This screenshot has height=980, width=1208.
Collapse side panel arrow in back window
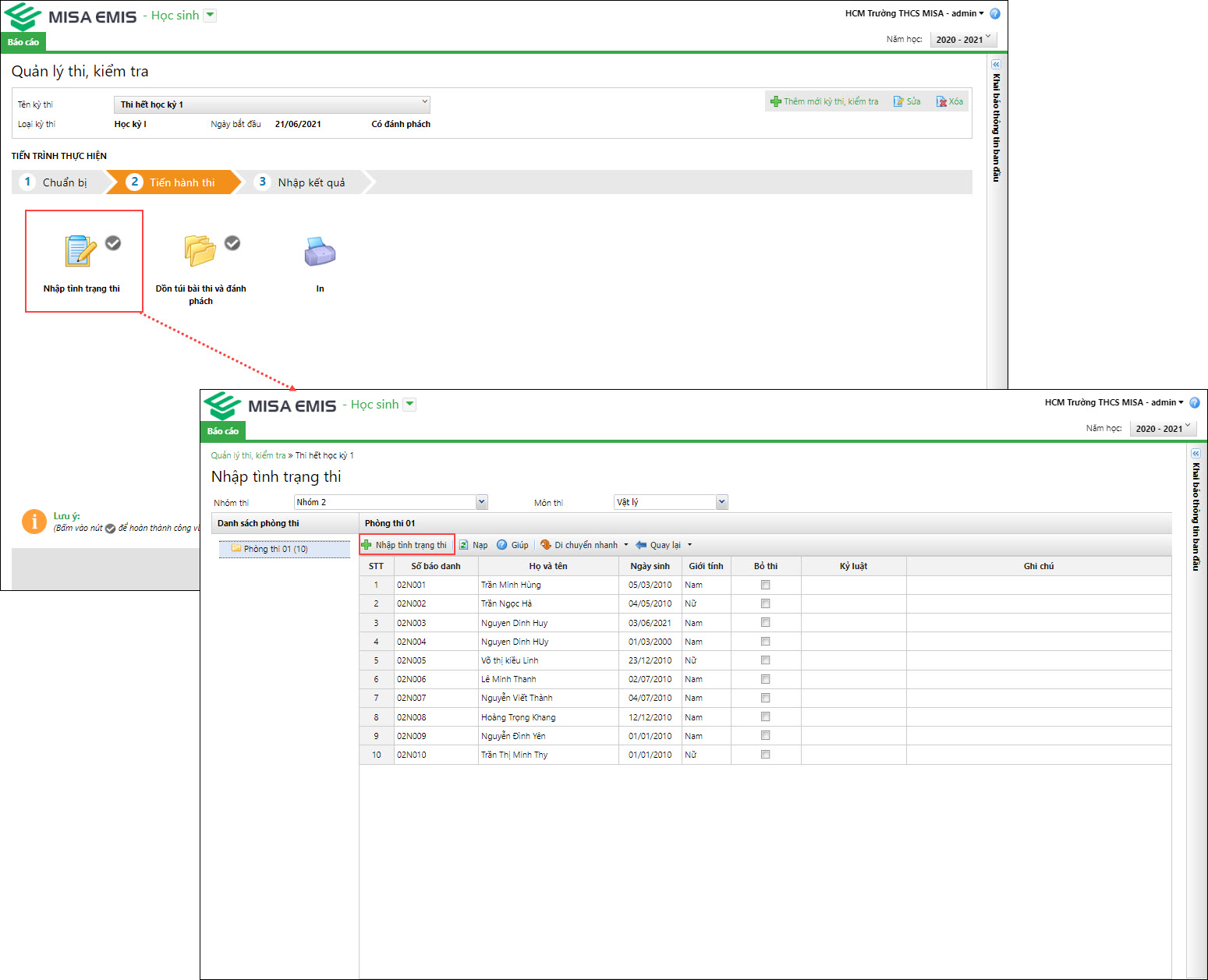[996, 64]
